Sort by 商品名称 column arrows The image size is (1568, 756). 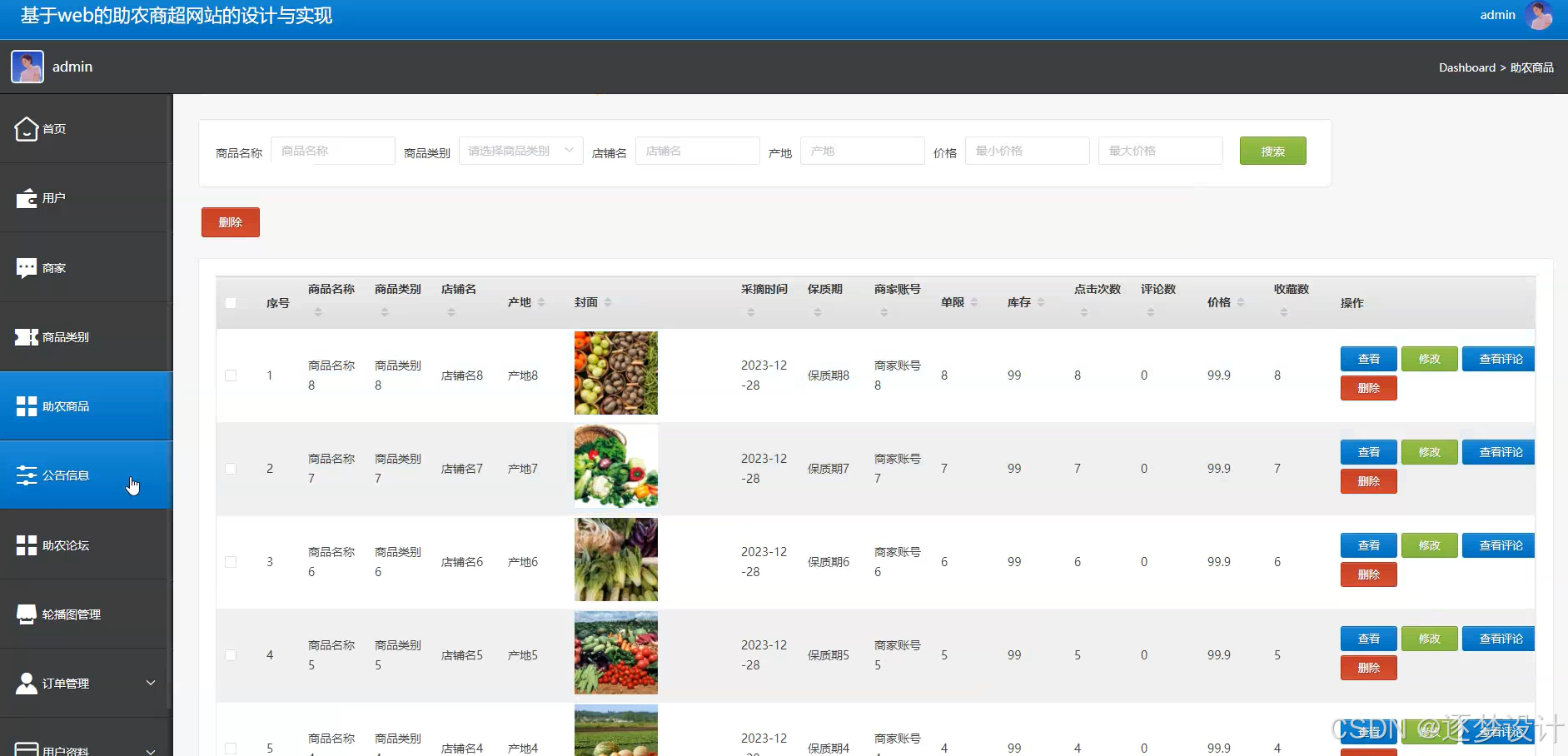[318, 312]
